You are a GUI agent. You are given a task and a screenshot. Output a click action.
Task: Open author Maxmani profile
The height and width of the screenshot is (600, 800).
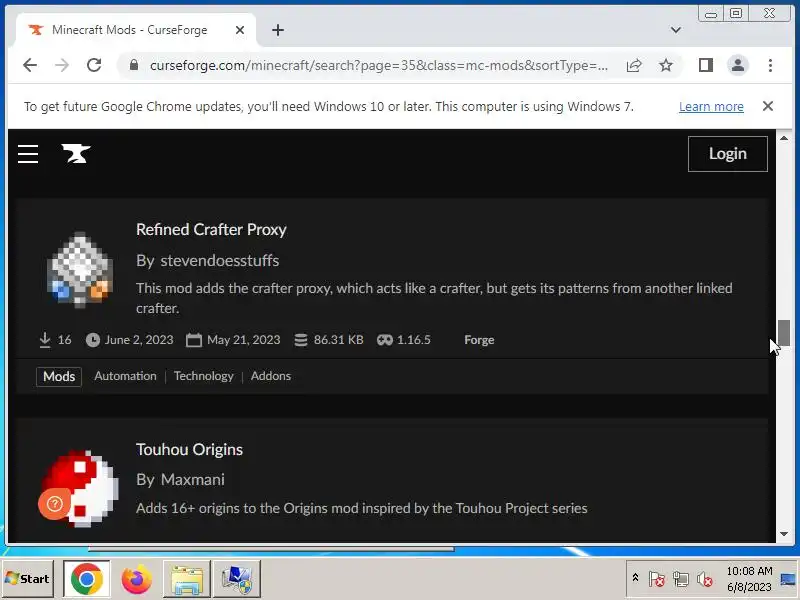coord(192,480)
